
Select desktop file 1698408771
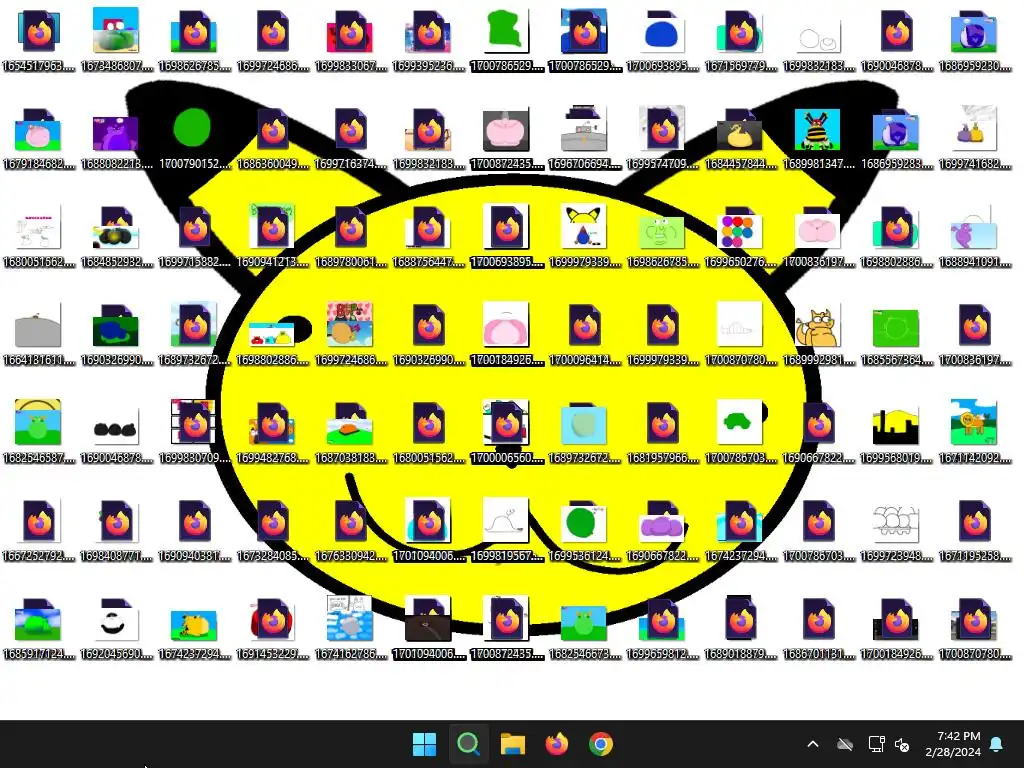[x=116, y=529]
